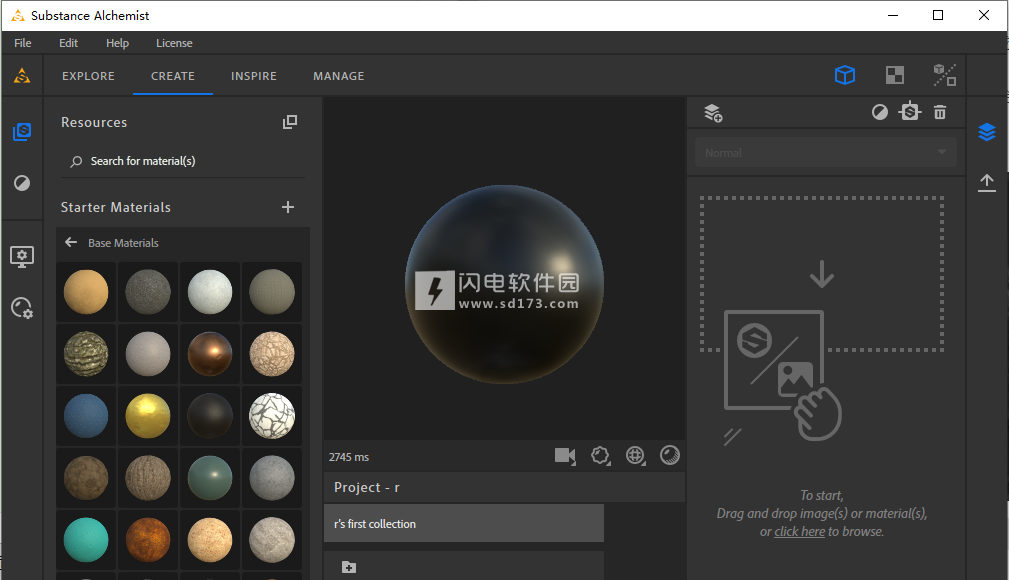Image resolution: width=1009 pixels, height=580 pixels.
Task: Focus the Search for material(s) field
Action: (183, 161)
